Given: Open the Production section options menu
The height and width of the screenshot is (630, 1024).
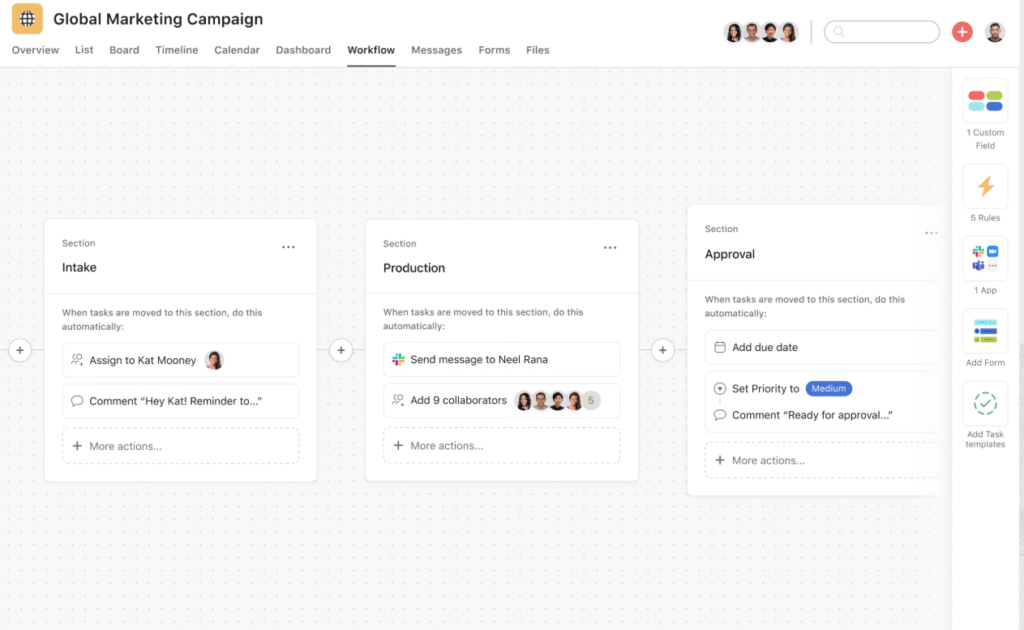Looking at the screenshot, I should pyautogui.click(x=610, y=246).
